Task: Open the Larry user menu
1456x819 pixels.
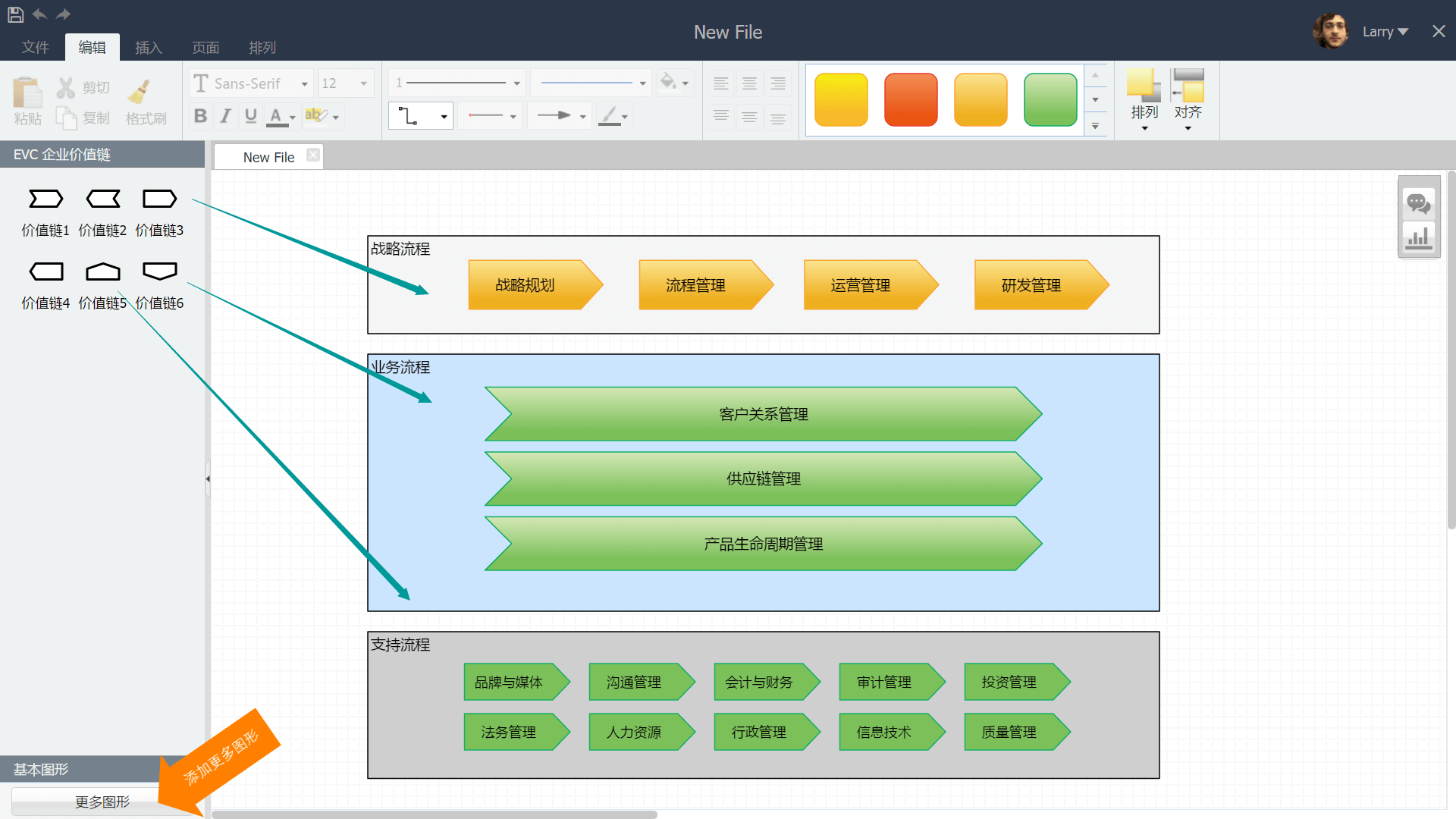Action: click(1385, 32)
